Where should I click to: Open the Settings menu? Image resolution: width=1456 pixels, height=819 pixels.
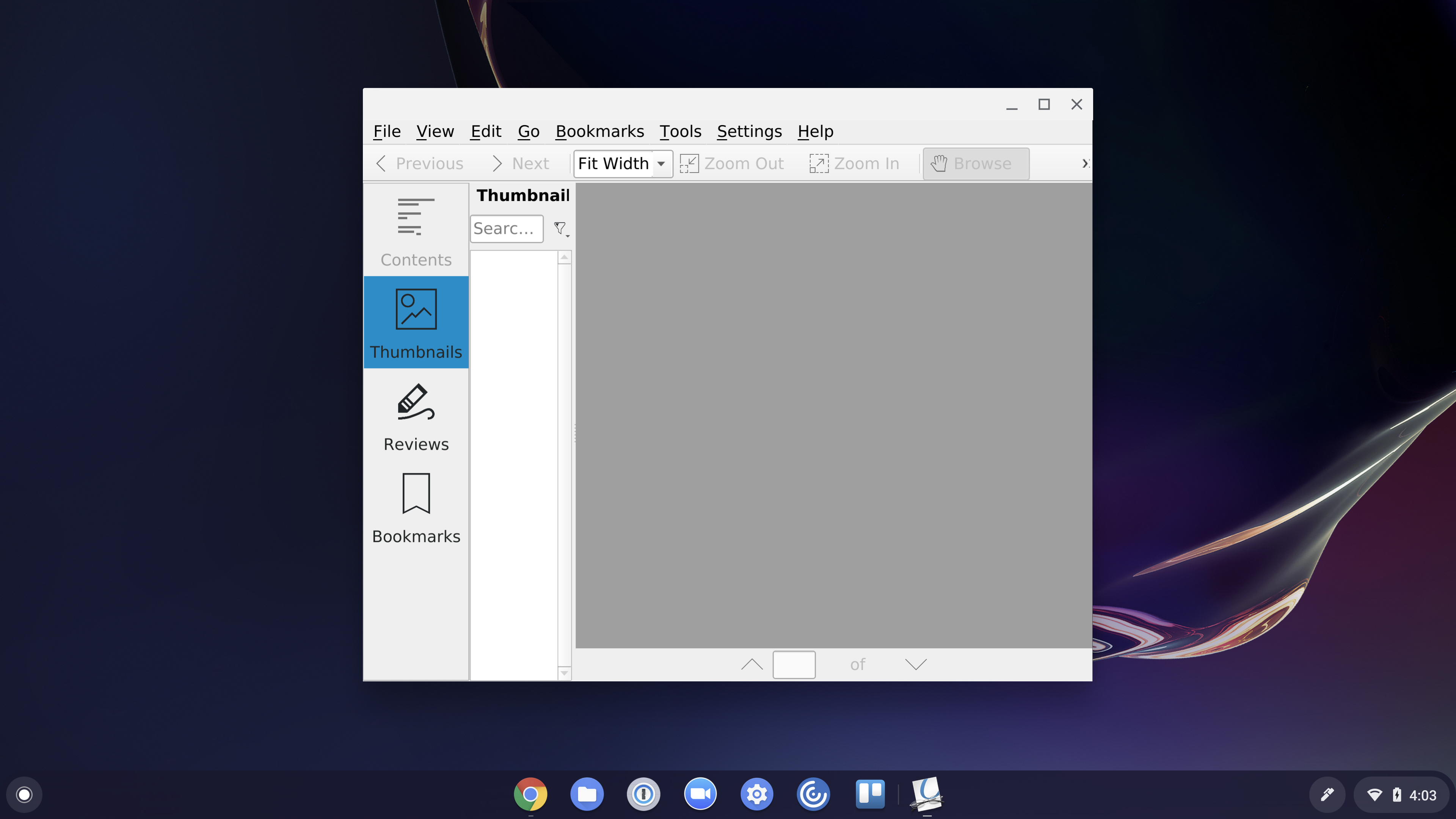pos(749,131)
